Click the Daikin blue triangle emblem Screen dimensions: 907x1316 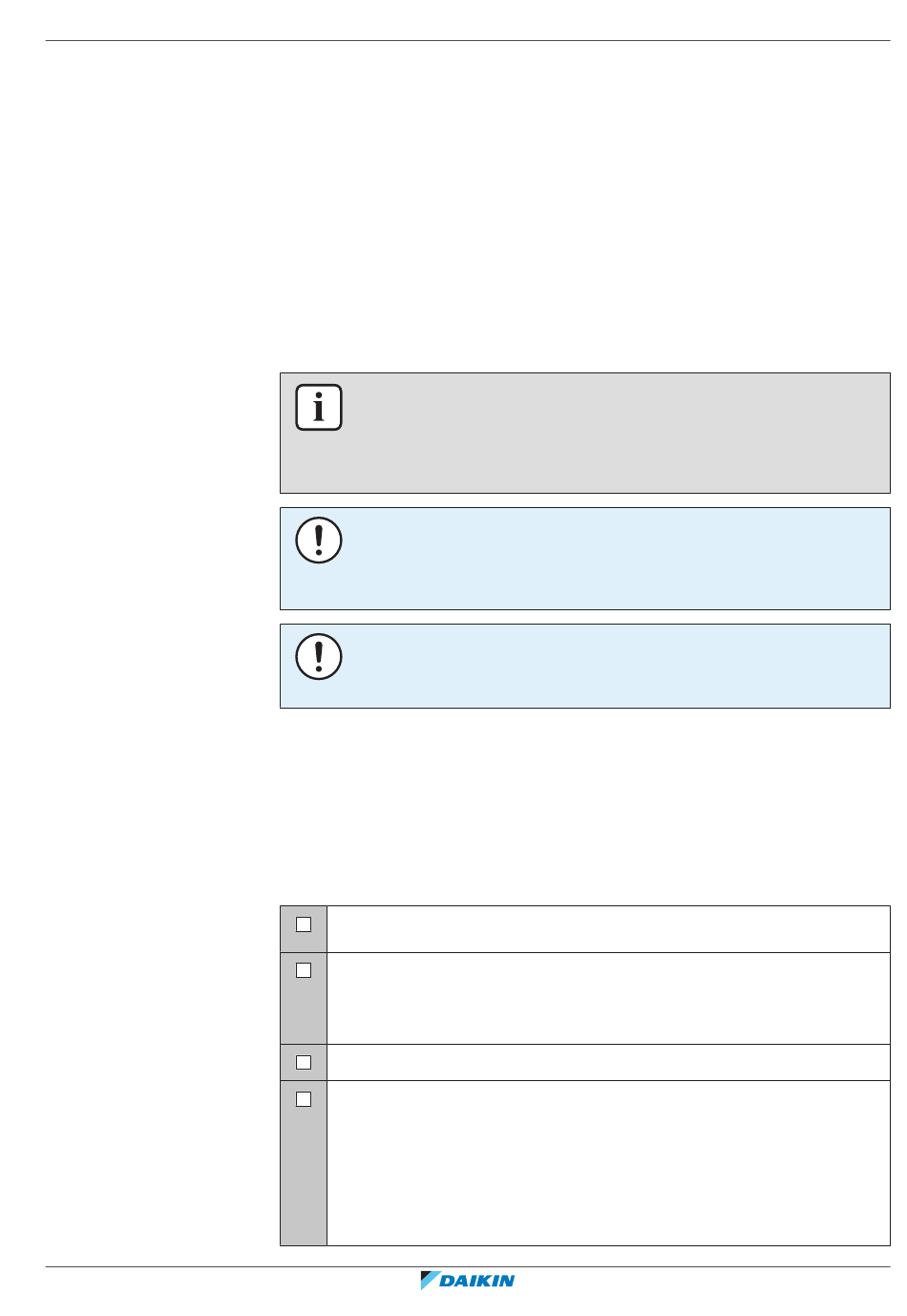point(430,1281)
